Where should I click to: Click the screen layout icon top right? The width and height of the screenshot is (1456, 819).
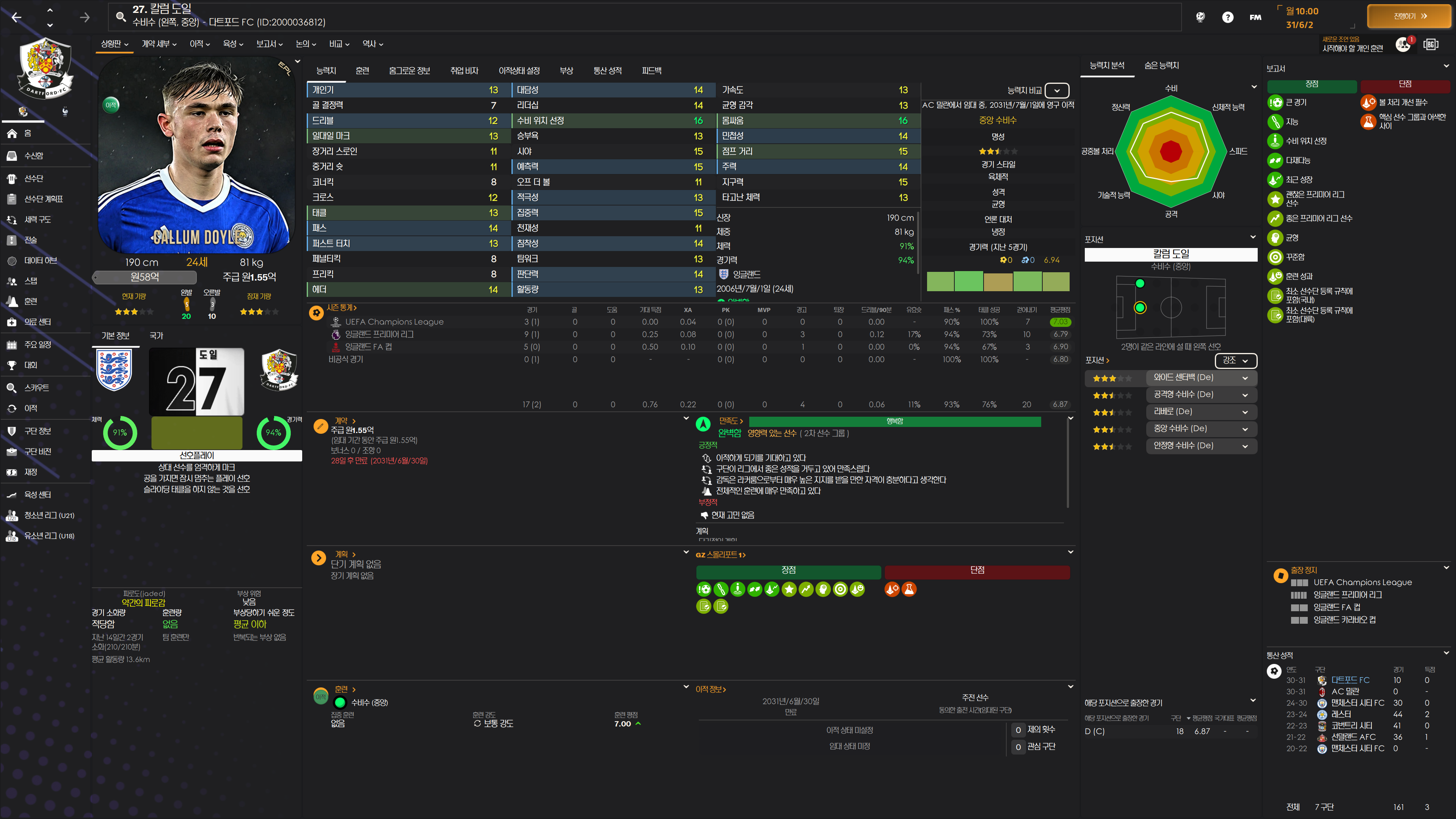coord(1431,45)
